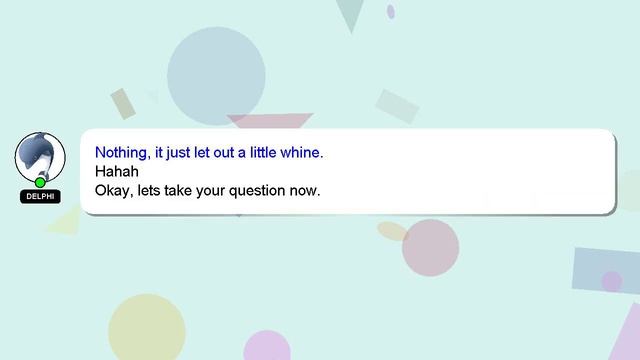Click the pale green tilted rectangle
640x360 pixels.
tap(397, 107)
